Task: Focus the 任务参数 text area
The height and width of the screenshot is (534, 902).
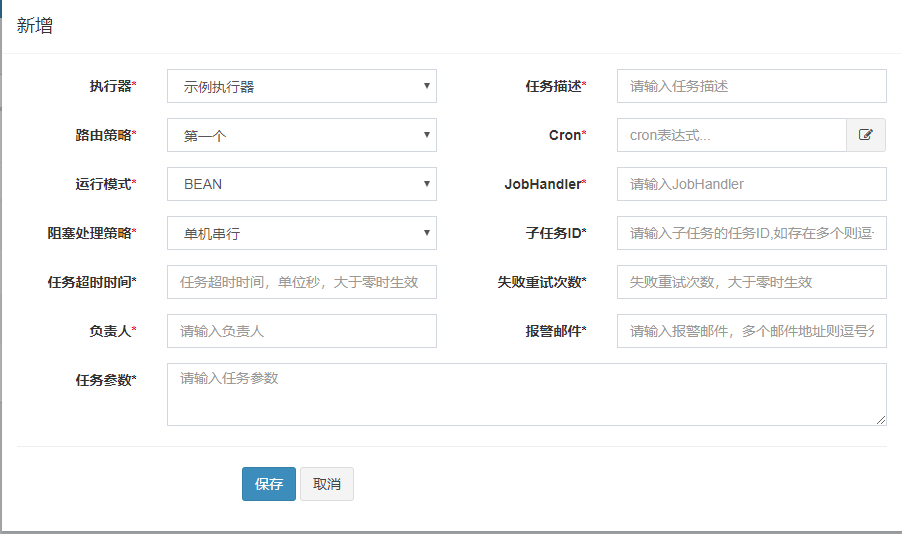Action: (x=527, y=394)
